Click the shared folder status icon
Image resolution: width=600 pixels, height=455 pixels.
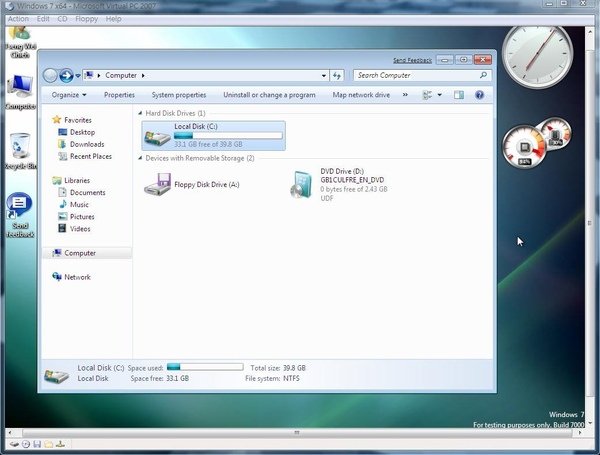(x=49, y=444)
